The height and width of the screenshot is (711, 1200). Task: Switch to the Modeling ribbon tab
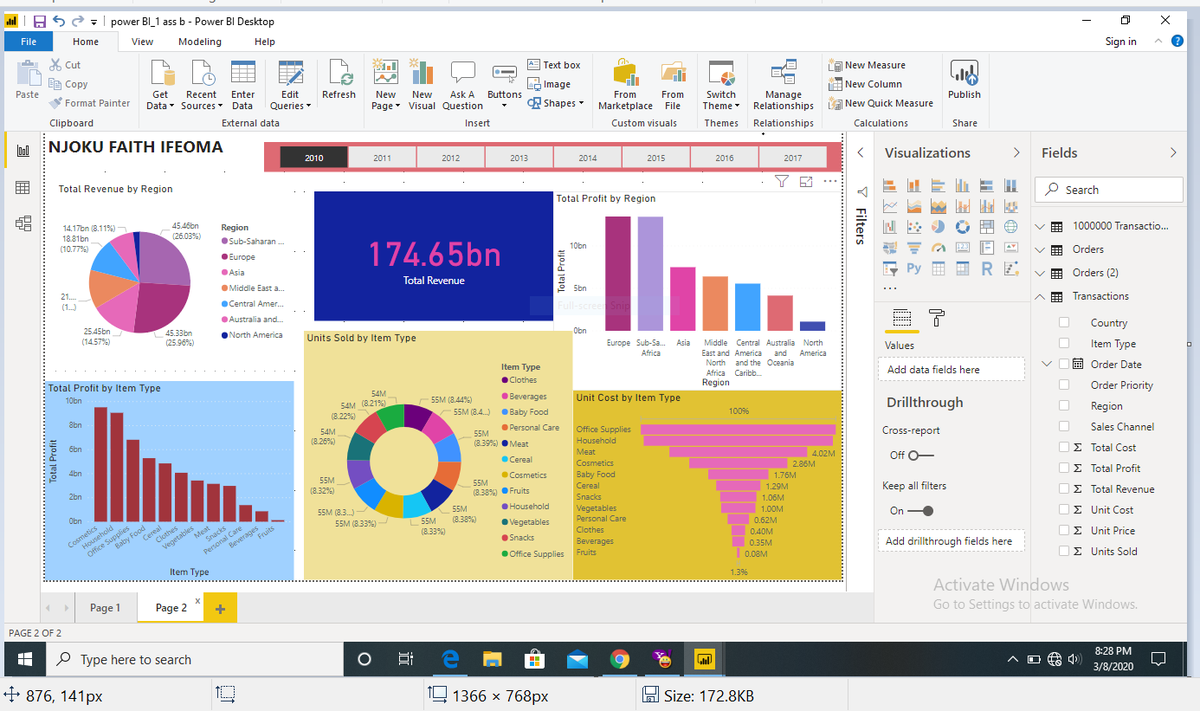point(200,41)
